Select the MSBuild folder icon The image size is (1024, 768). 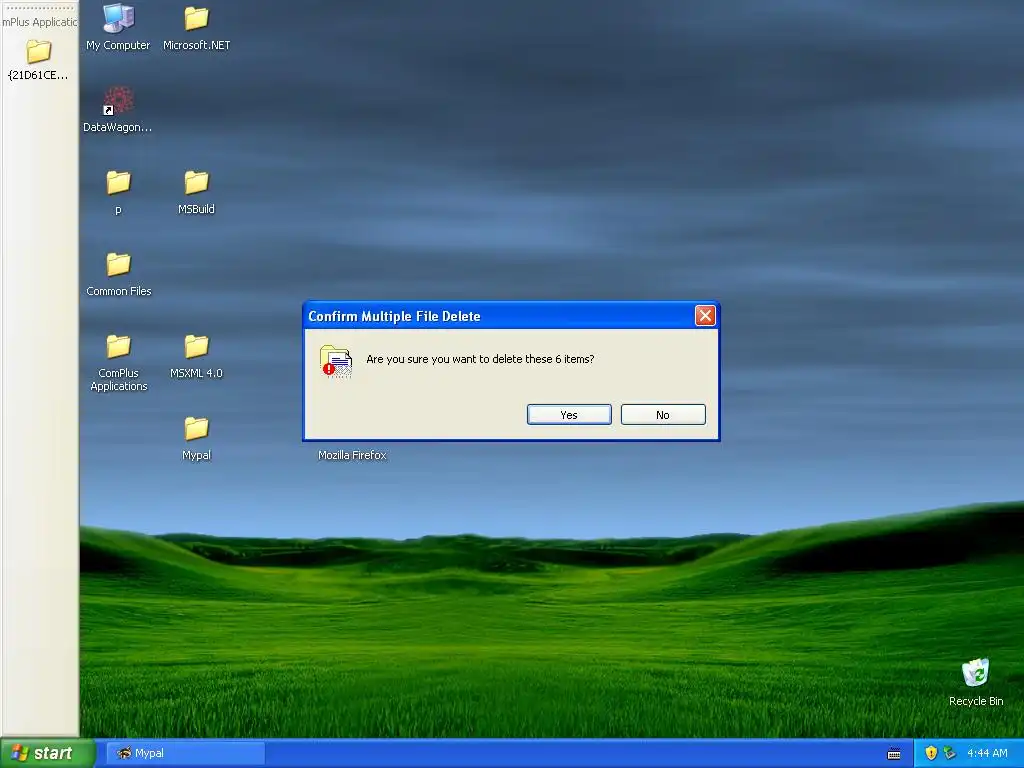click(x=196, y=192)
